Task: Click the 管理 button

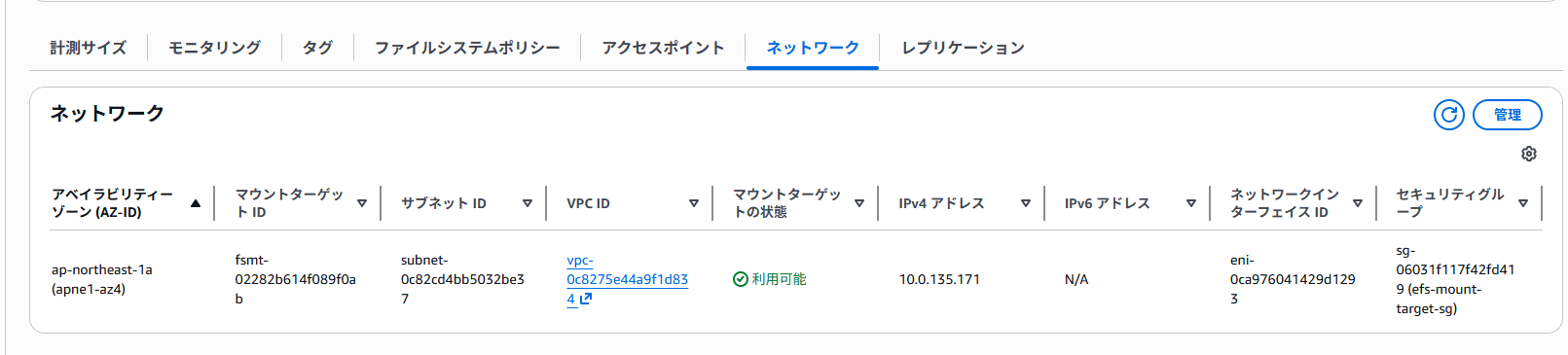Action: pos(1508,115)
